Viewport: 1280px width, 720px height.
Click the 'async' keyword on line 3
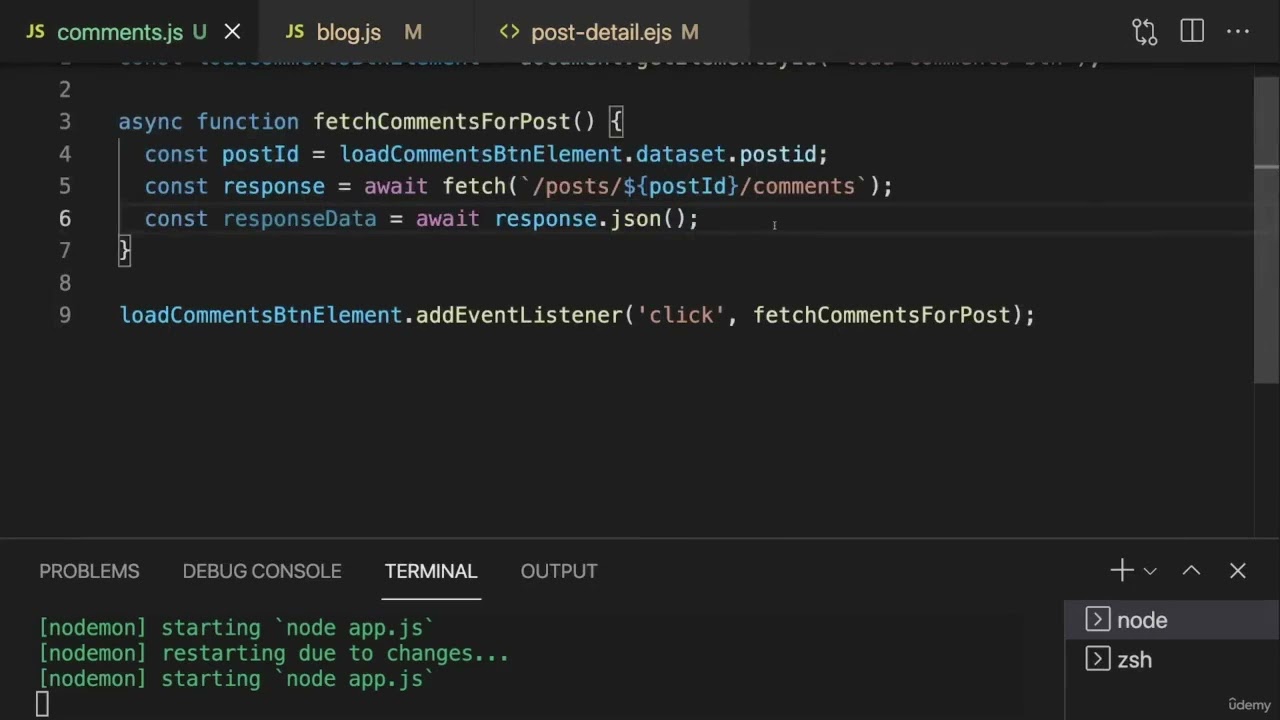(x=150, y=122)
